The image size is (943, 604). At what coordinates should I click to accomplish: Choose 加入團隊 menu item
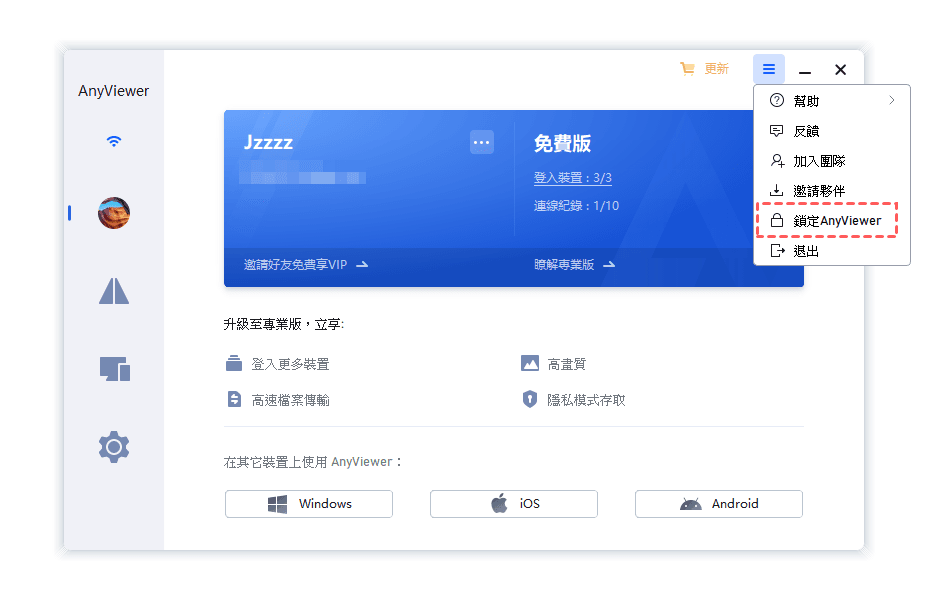(832, 161)
